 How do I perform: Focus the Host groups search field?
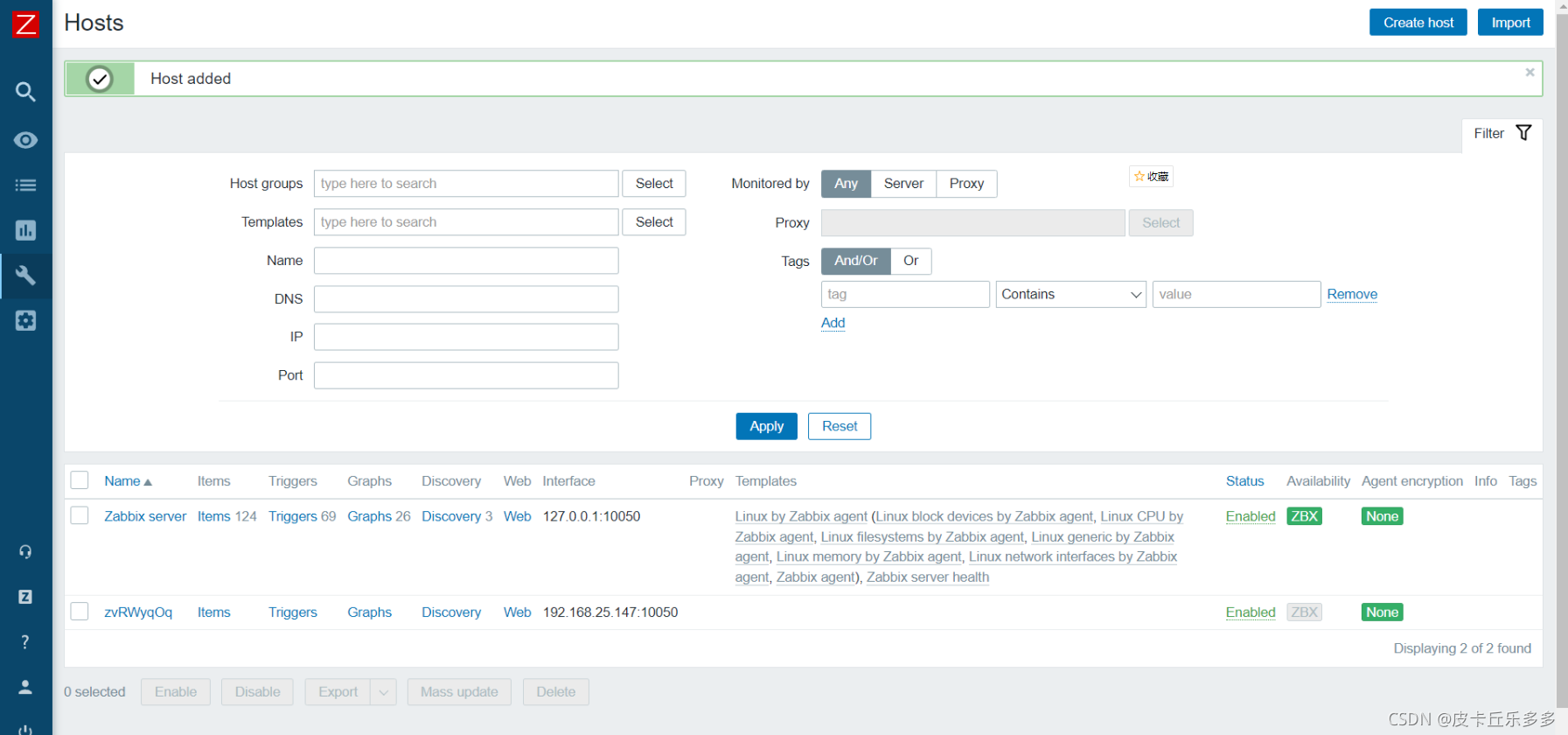pos(466,184)
